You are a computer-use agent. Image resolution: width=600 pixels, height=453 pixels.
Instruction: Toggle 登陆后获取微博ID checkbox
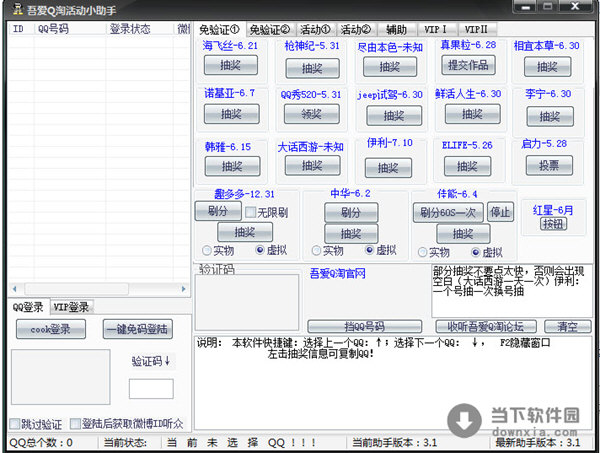(85, 423)
